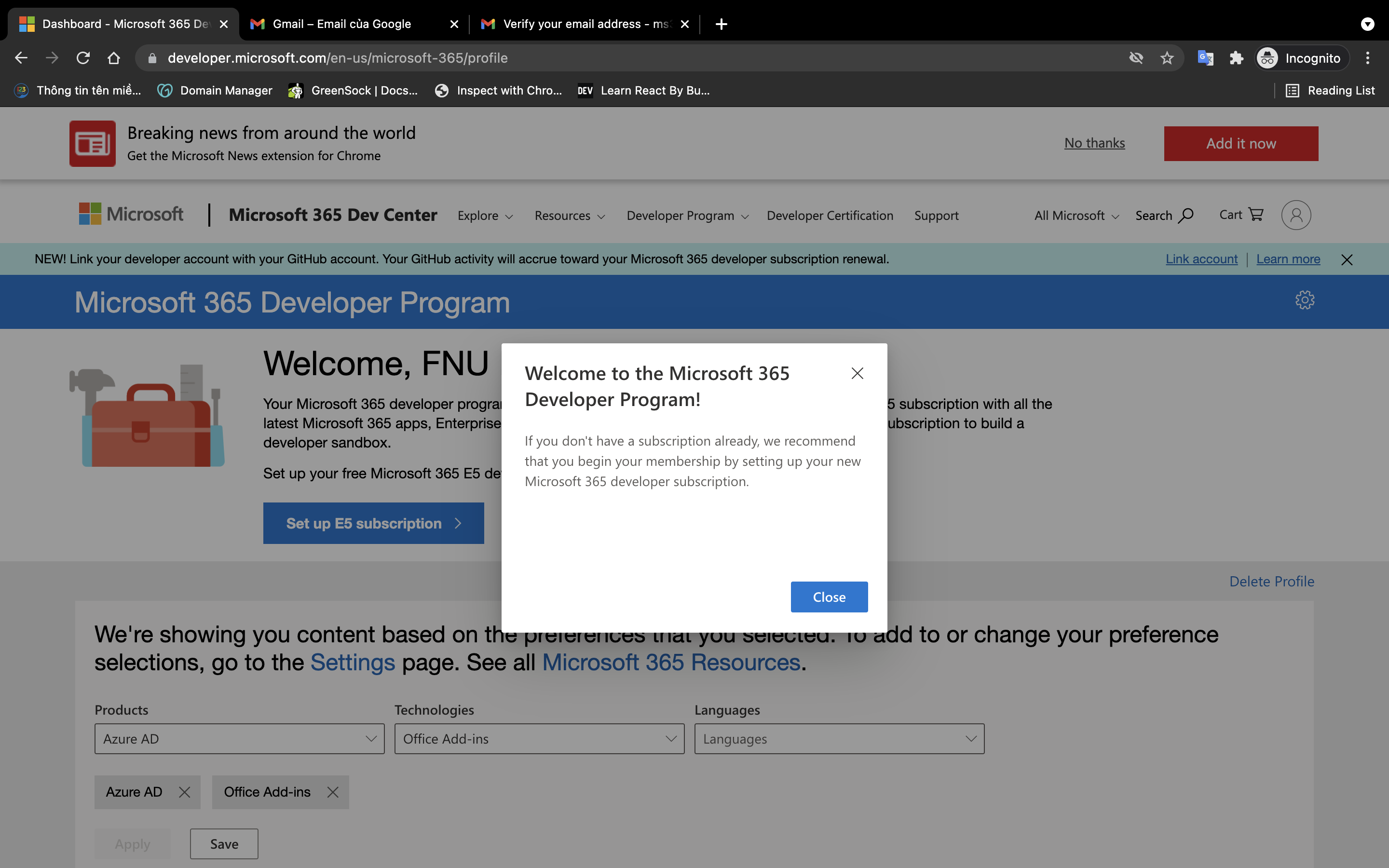
Task: Remove the Azure AD preference tag
Action: (184, 792)
